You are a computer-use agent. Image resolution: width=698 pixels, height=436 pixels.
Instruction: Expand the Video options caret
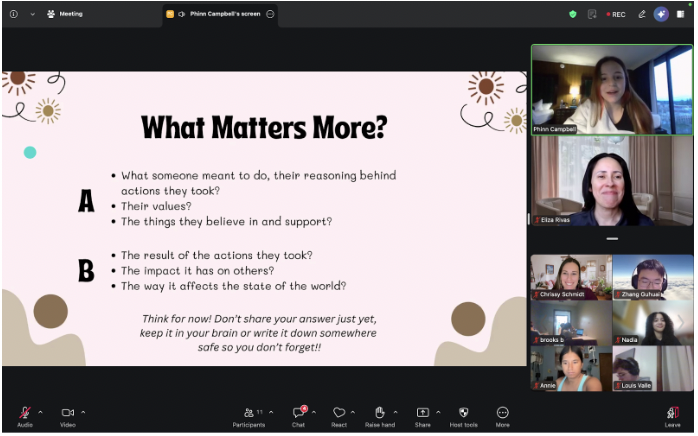click(x=83, y=413)
